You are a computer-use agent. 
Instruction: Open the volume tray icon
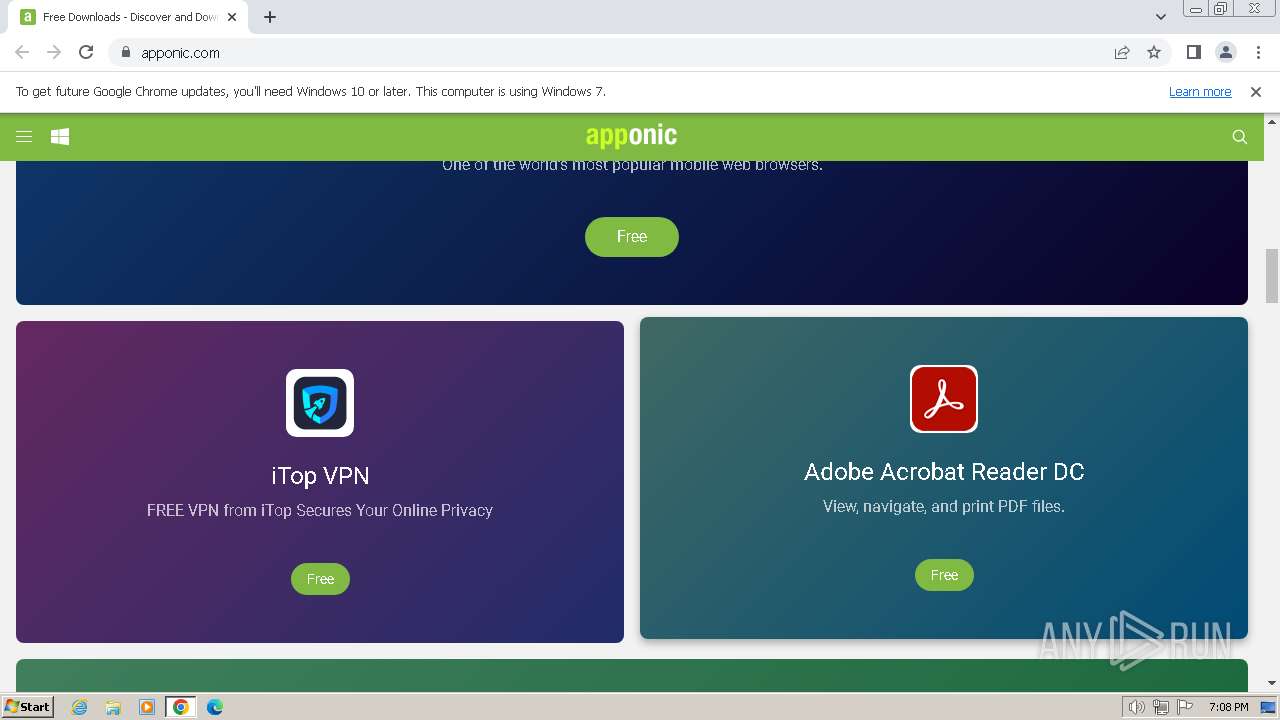(x=1136, y=707)
